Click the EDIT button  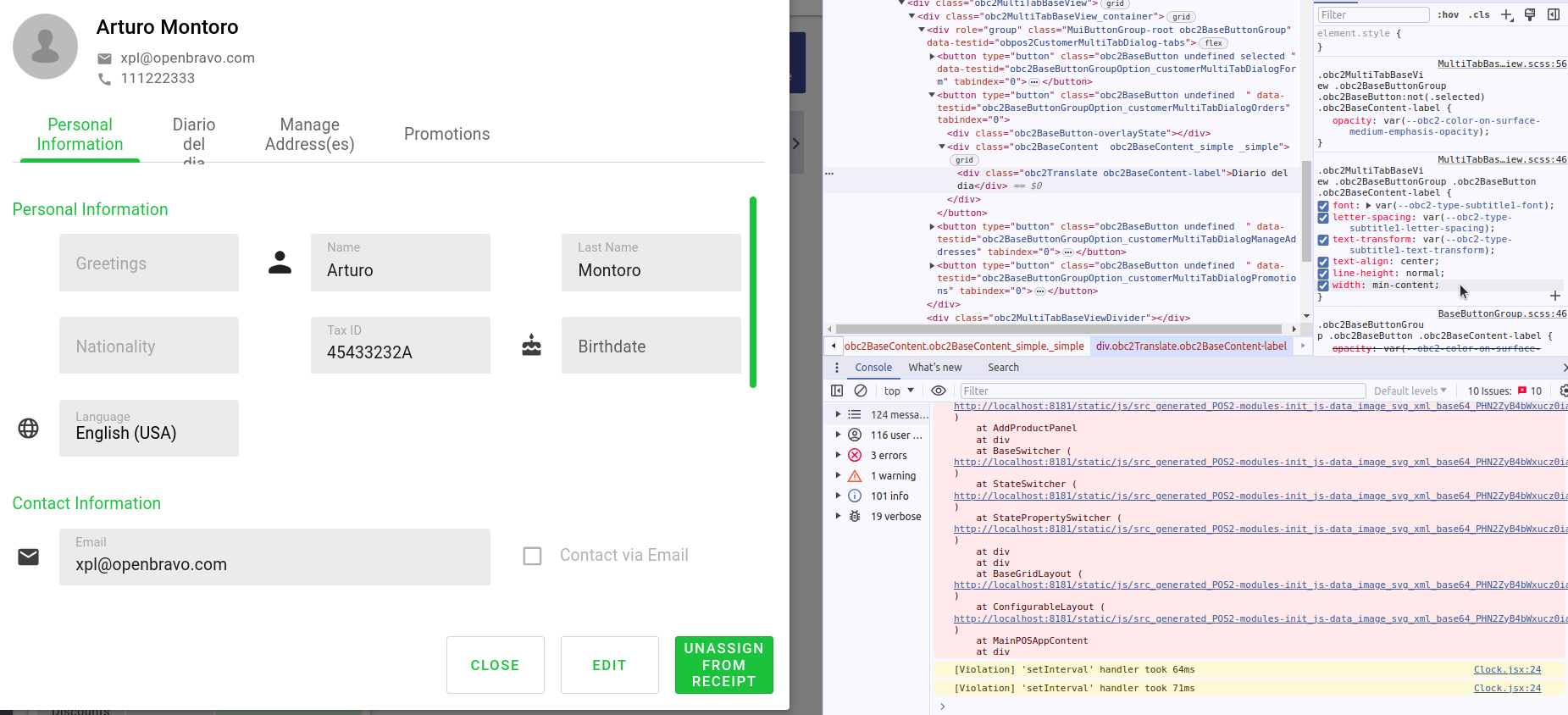(610, 665)
